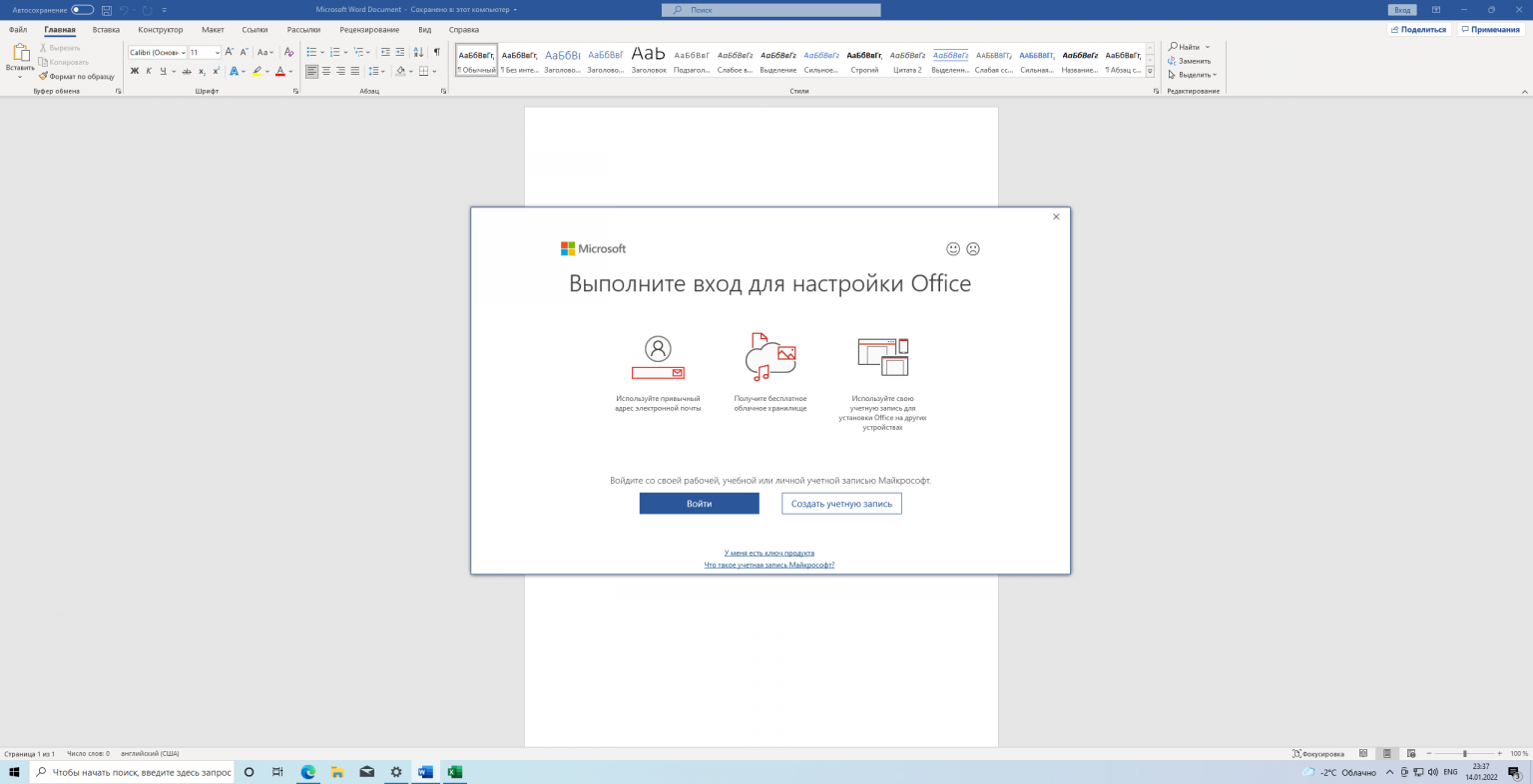Screen dimensions: 1533x784
Task: Click the bulleted list icon
Action: (311, 52)
